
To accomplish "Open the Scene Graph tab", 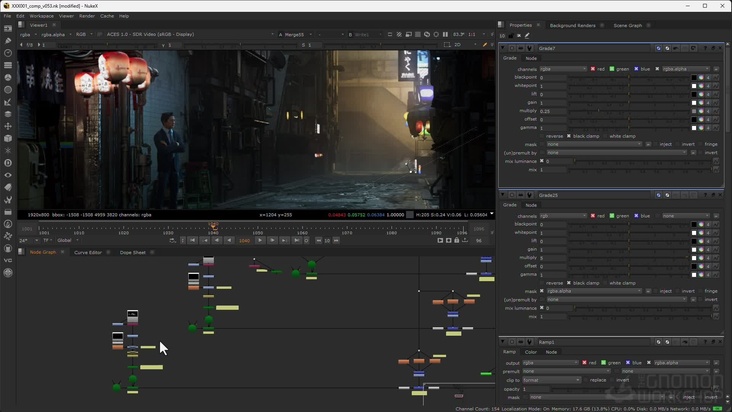I will coord(627,25).
